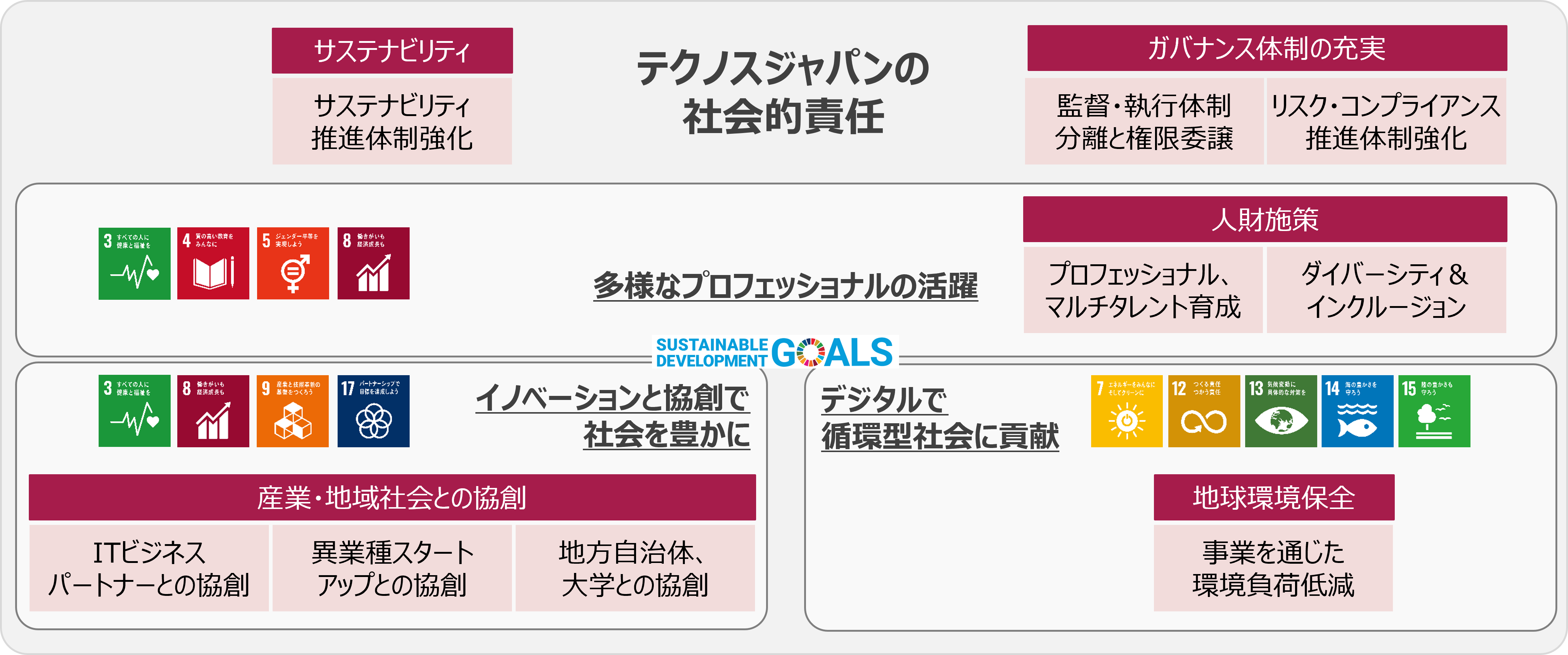Viewport: 1568px width, 655px height.
Task: Click the SDG 4 quality education icon
Action: (x=213, y=263)
